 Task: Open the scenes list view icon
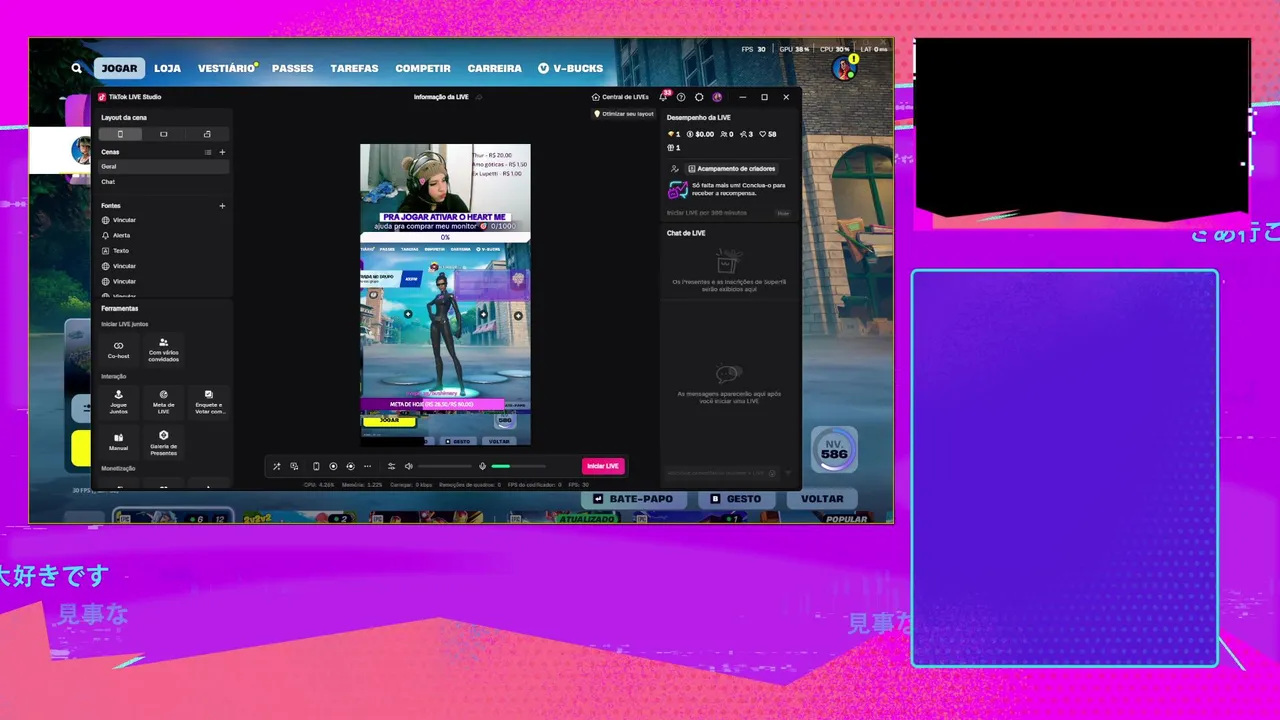(208, 152)
